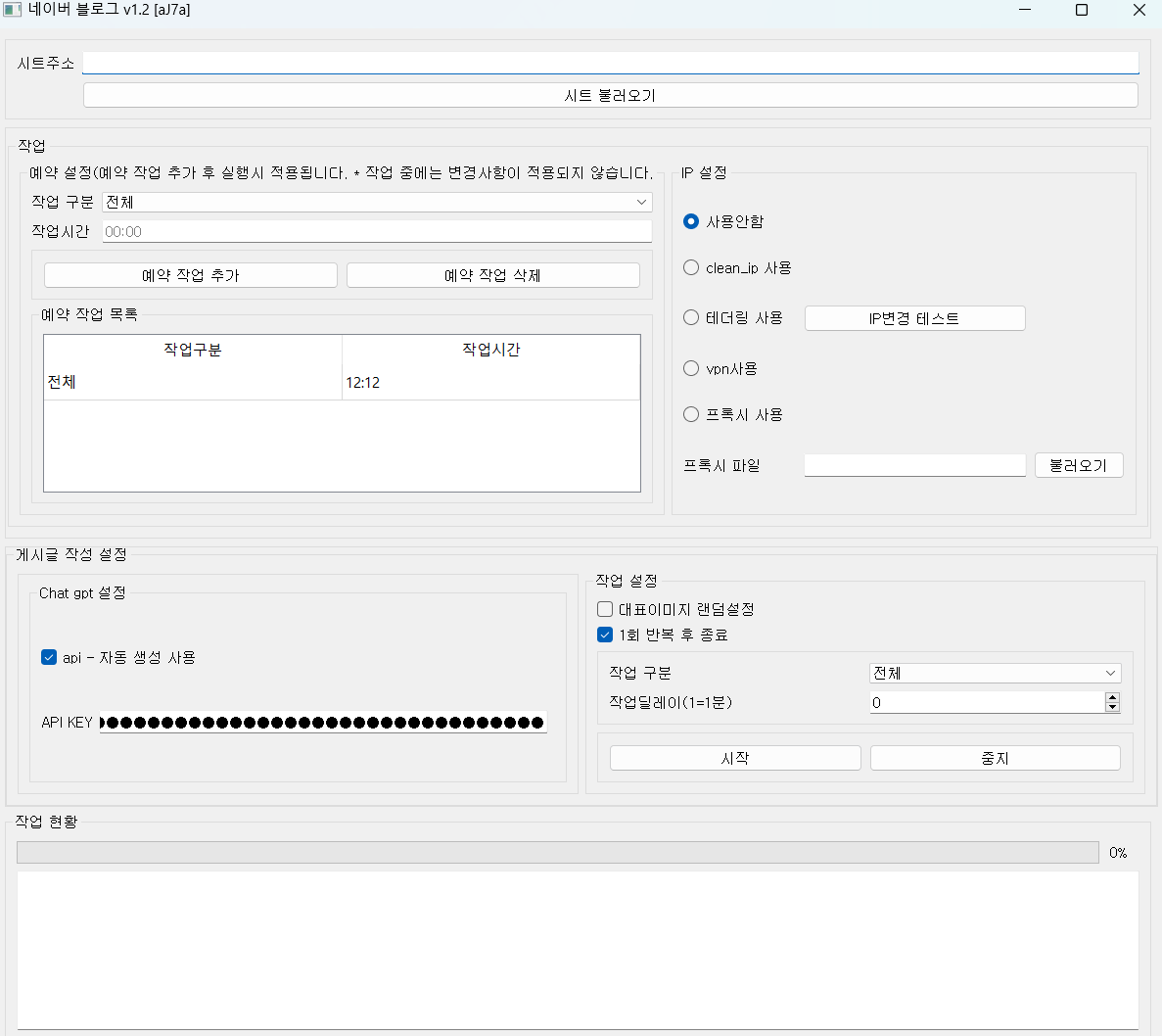Decrease 작업딜레이 with down arrow
The image size is (1162, 1036).
tap(1112, 708)
